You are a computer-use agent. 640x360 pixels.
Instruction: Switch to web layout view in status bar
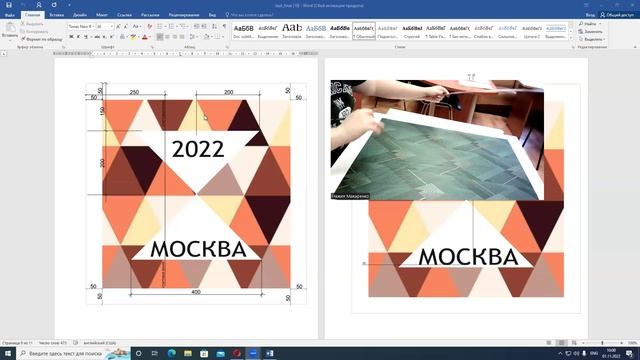(x=575, y=343)
